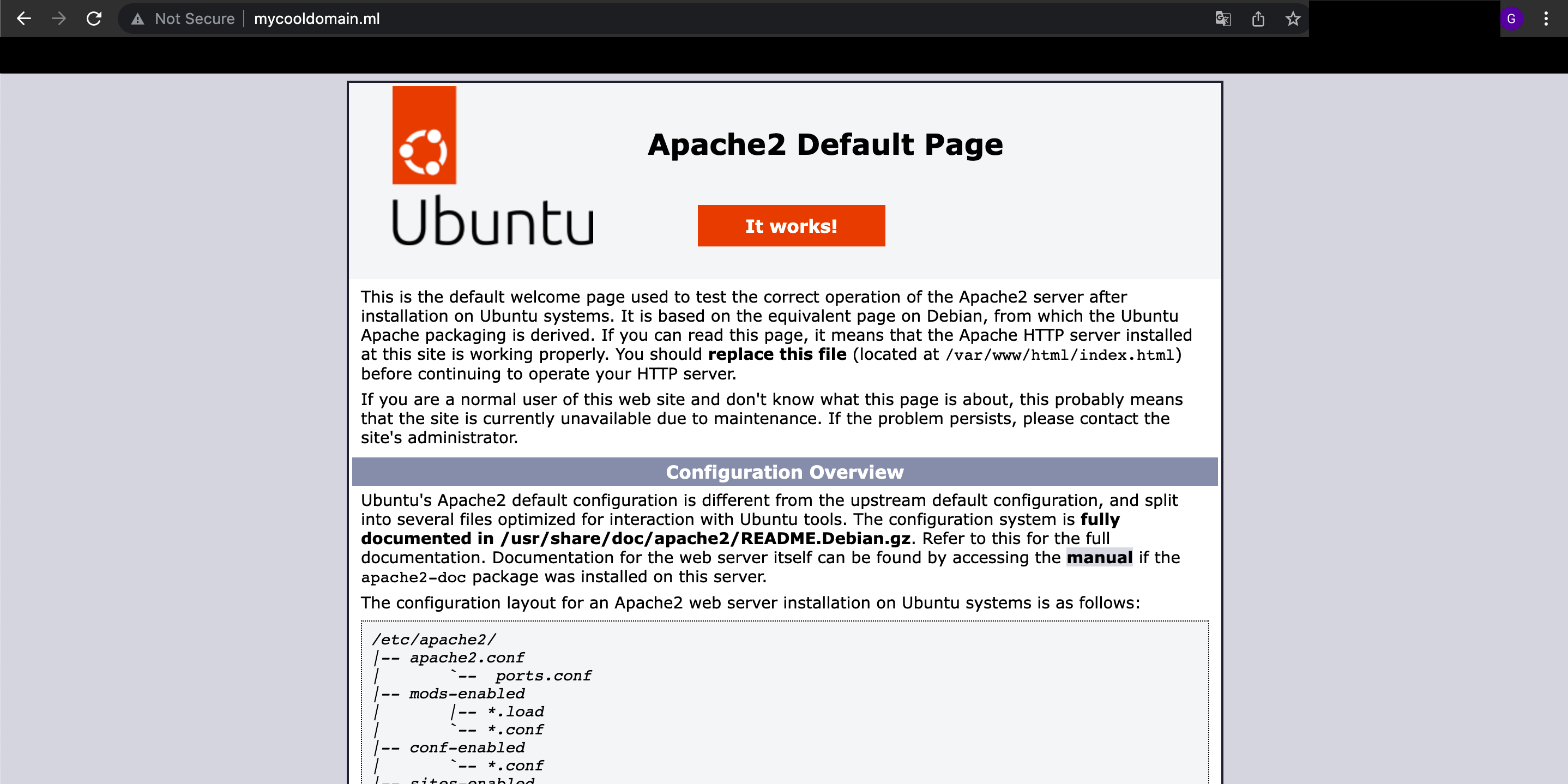Image resolution: width=1568 pixels, height=784 pixels.
Task: Share this page via share icon
Action: point(1258,19)
